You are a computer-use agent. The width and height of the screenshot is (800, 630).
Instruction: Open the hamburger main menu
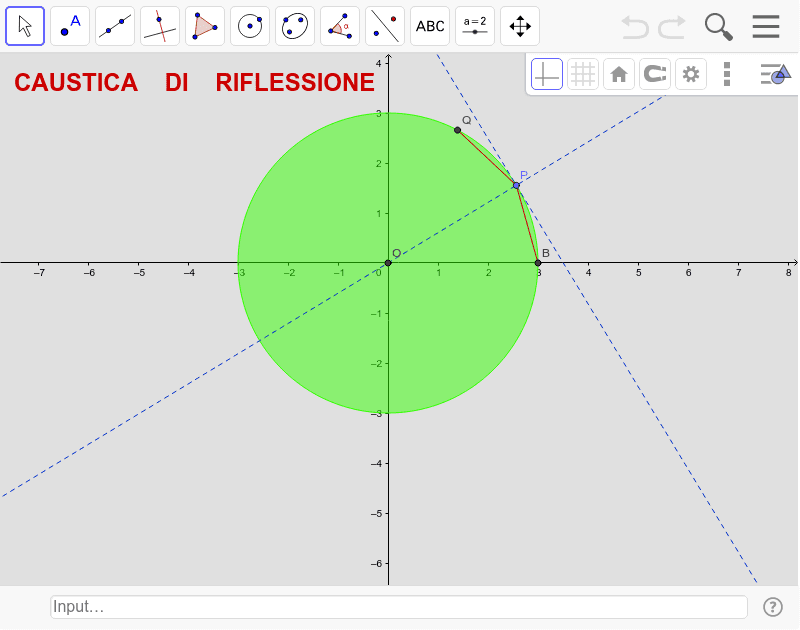pyautogui.click(x=766, y=27)
